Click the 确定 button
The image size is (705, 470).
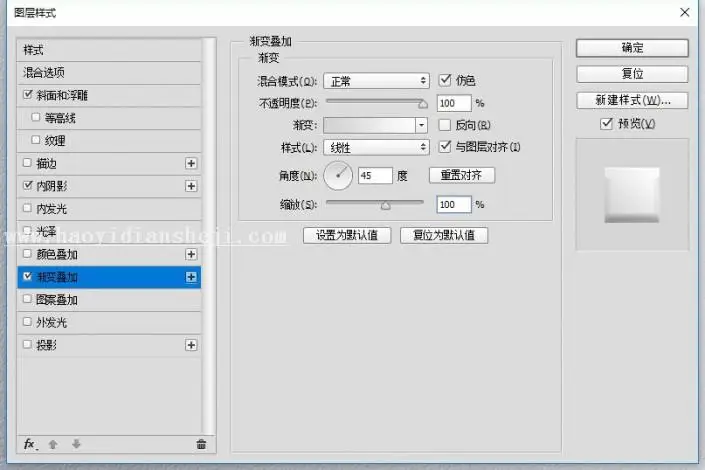pos(632,48)
